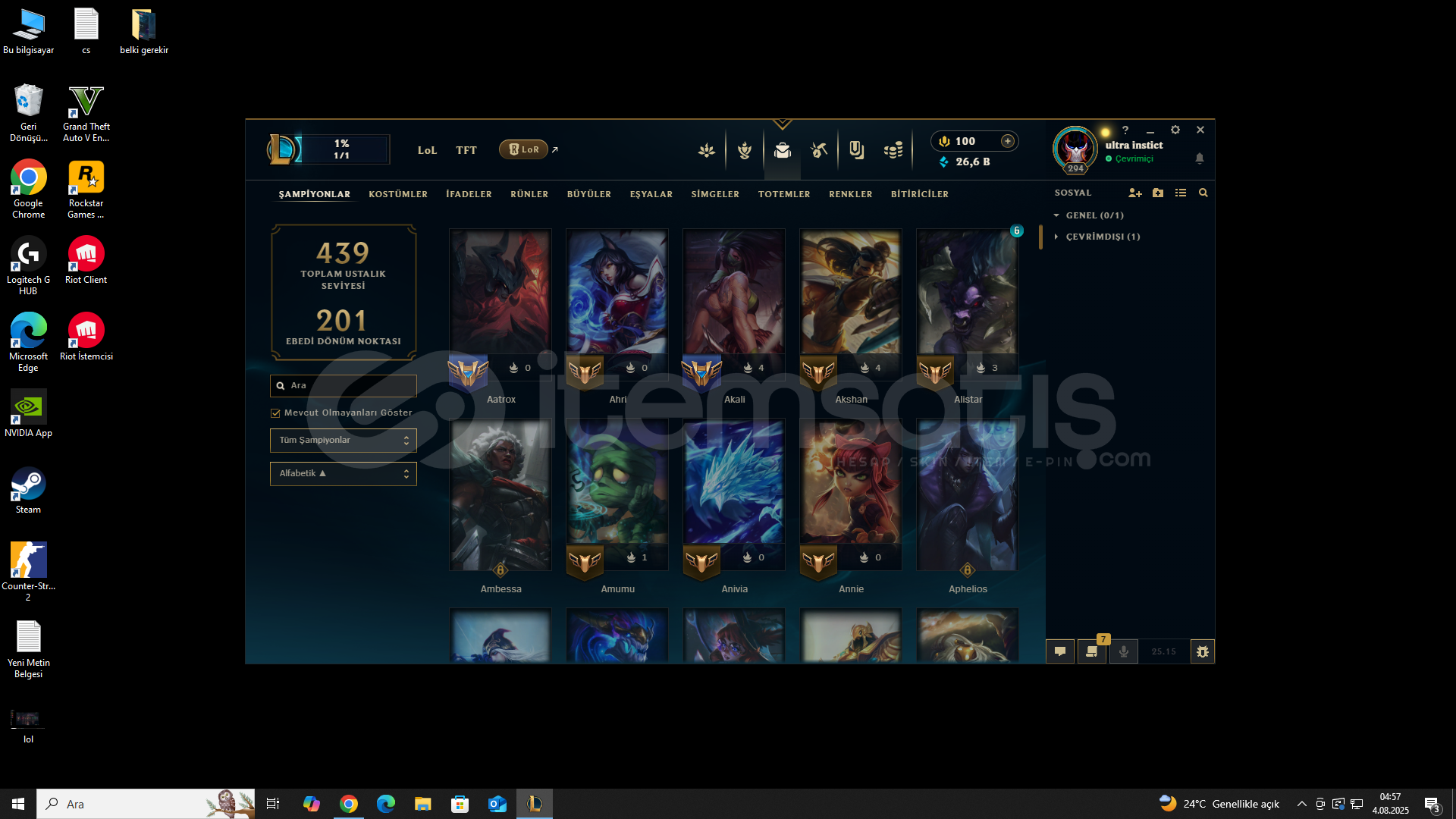Select the ŞAMPİYONLAR tab
Screen dimensions: 1456x819
[x=315, y=194]
